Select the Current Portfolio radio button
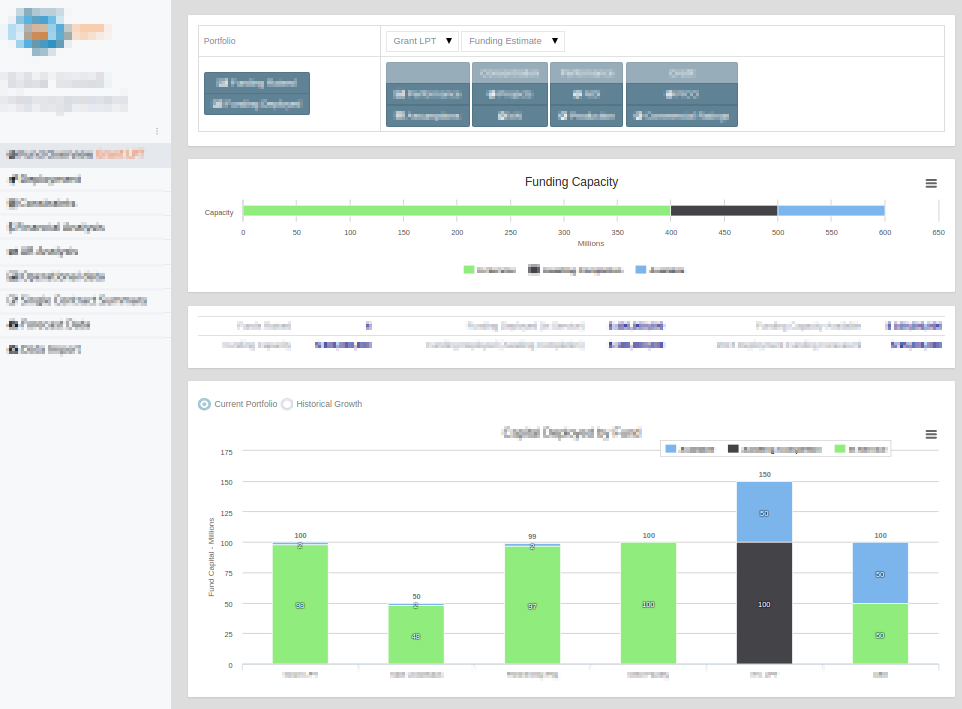Image resolution: width=962 pixels, height=709 pixels. pos(204,404)
